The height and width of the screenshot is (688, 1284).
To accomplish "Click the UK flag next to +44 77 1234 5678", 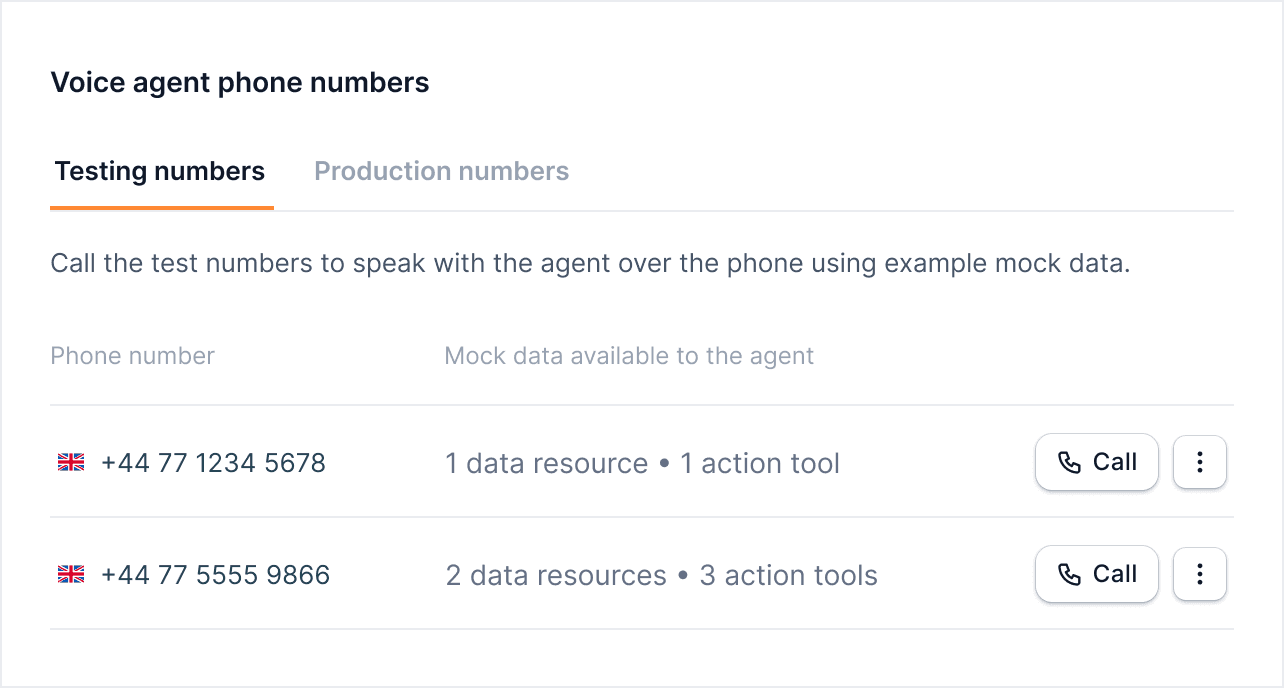I will pyautogui.click(x=72, y=462).
